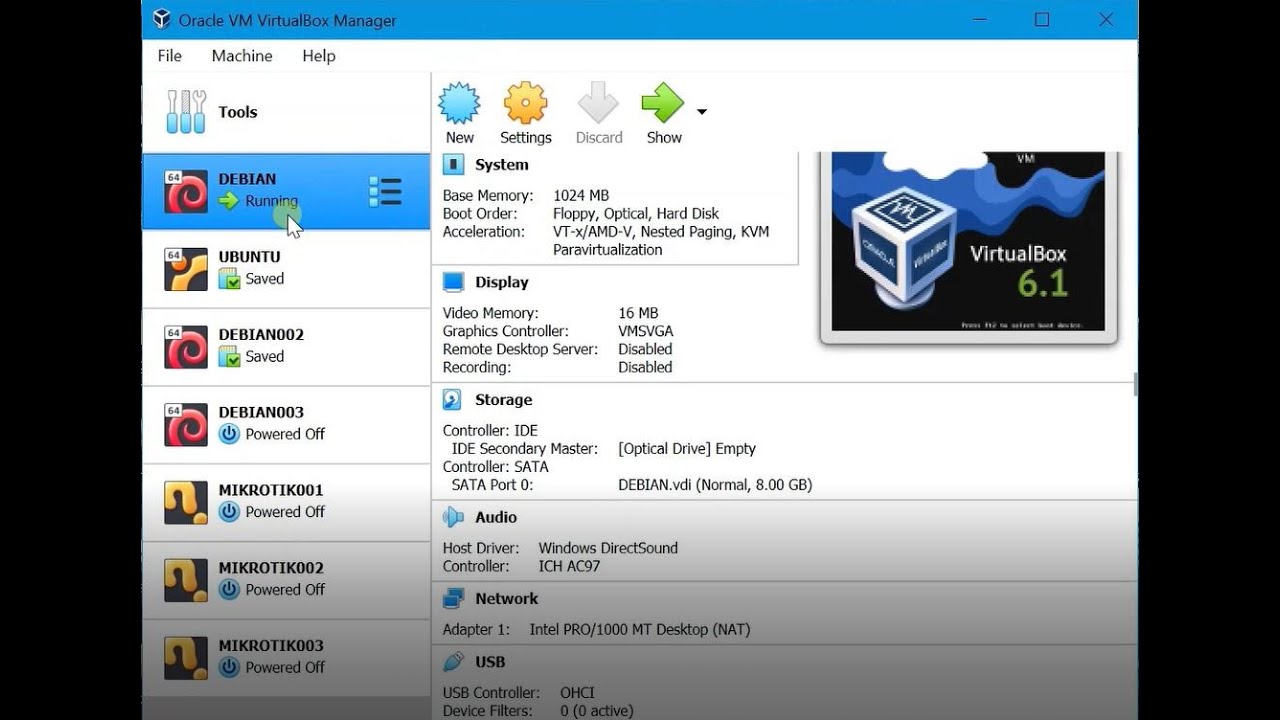
Task: Click the '1024 MB' base memory value
Action: pos(581,196)
